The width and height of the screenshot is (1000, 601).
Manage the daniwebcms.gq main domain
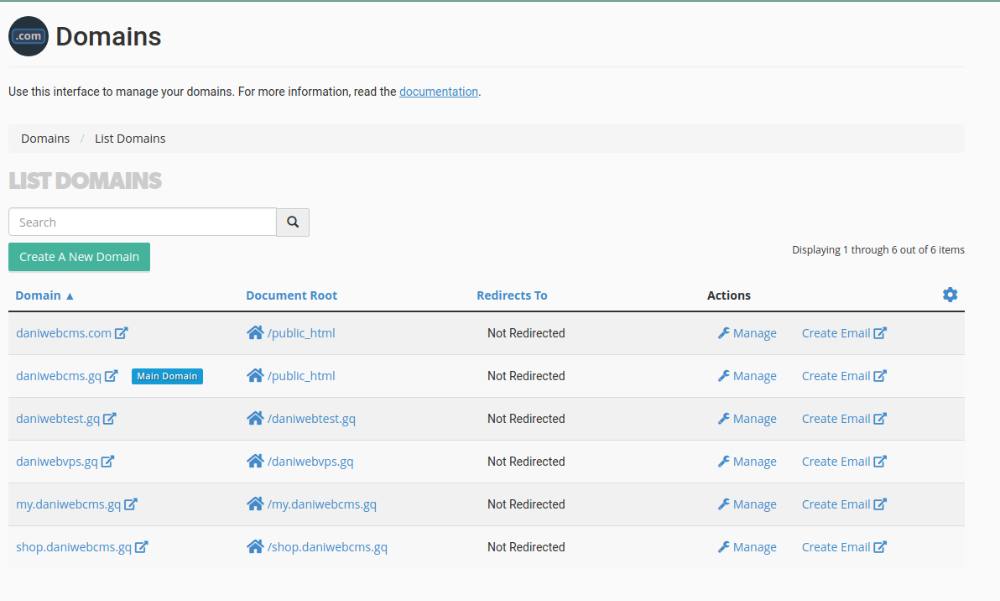tap(747, 376)
